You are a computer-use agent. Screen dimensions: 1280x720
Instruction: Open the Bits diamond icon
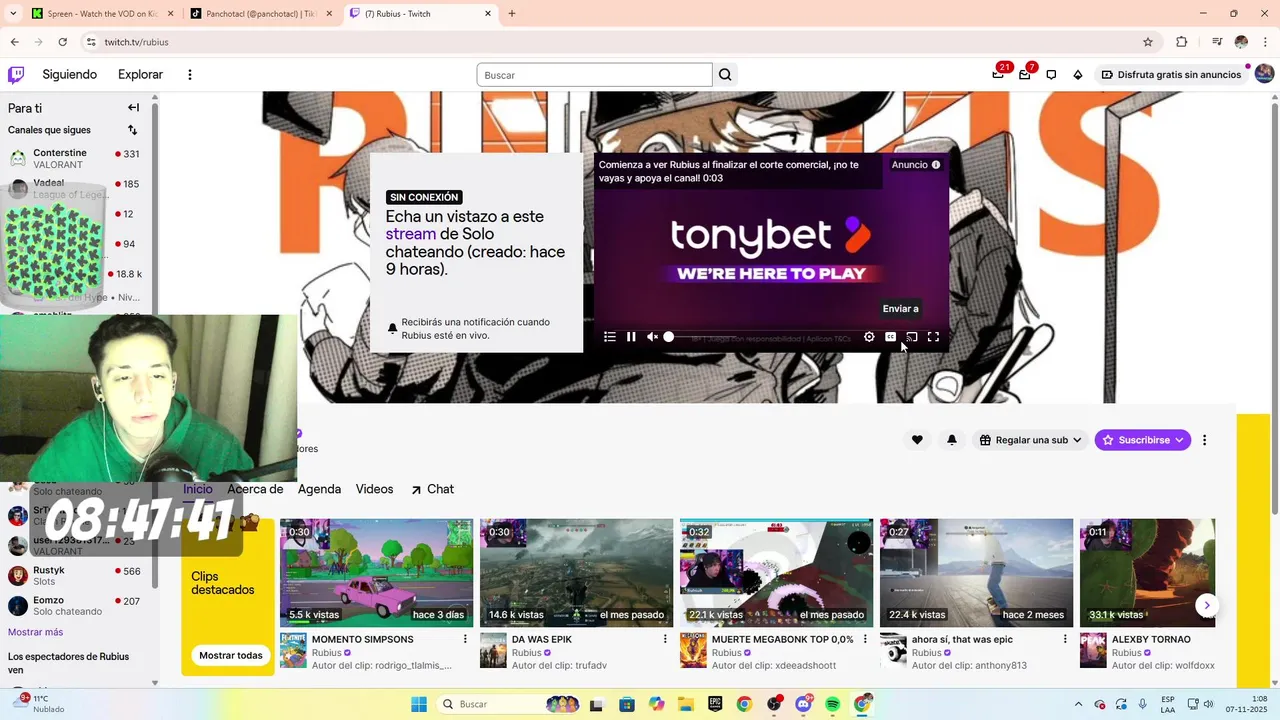[1078, 75]
